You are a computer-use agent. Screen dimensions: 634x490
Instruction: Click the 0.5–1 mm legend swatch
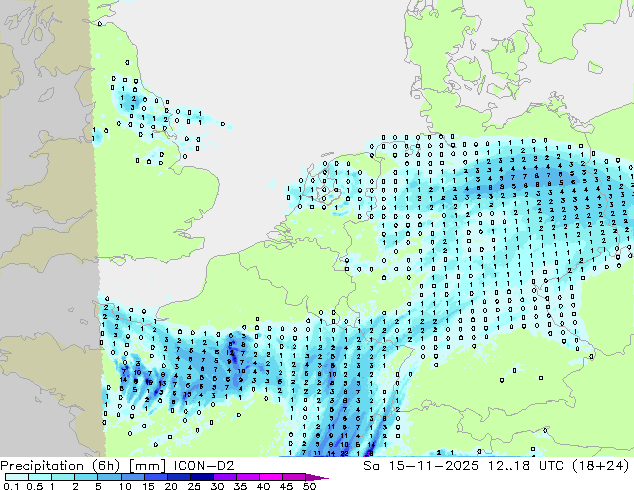pyautogui.click(x=40, y=477)
